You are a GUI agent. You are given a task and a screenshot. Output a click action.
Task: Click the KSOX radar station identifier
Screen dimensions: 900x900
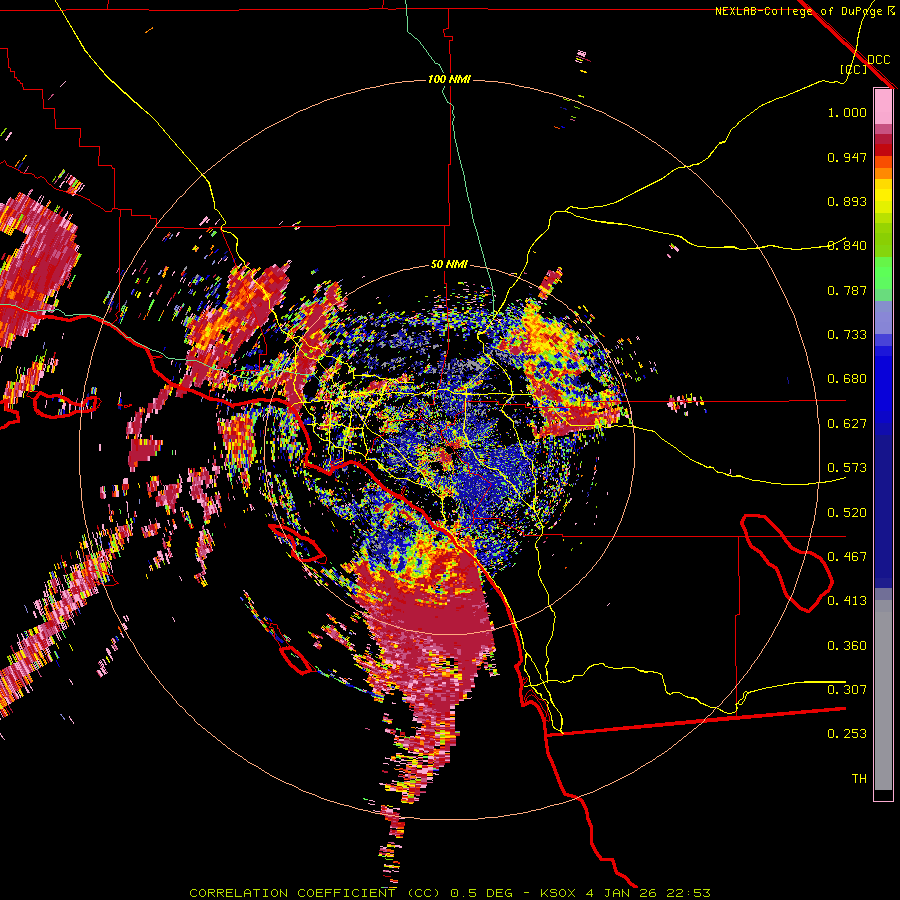[558, 893]
